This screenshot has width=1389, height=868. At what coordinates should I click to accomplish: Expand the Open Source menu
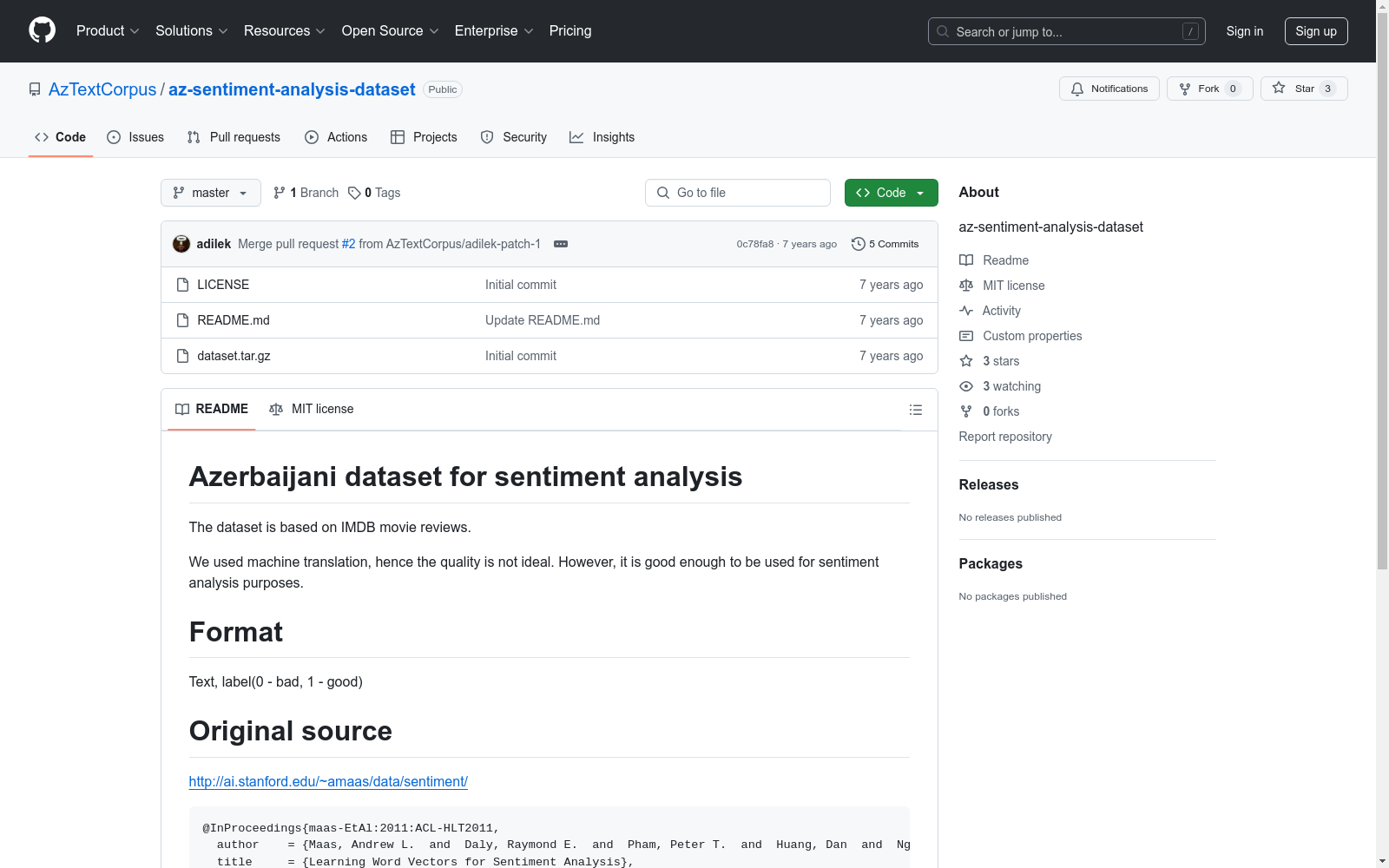(391, 31)
